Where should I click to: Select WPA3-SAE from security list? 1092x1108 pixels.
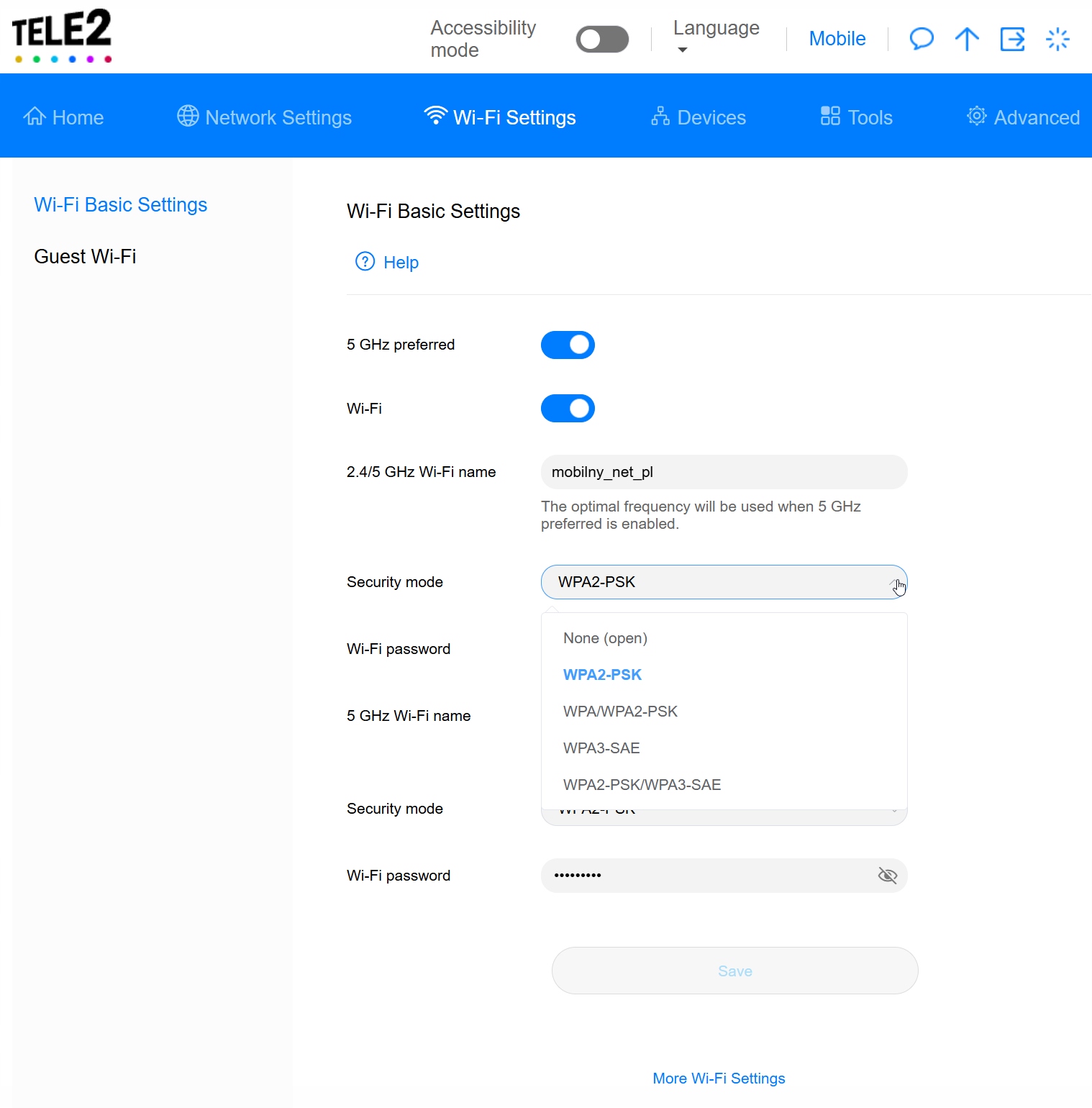601,748
